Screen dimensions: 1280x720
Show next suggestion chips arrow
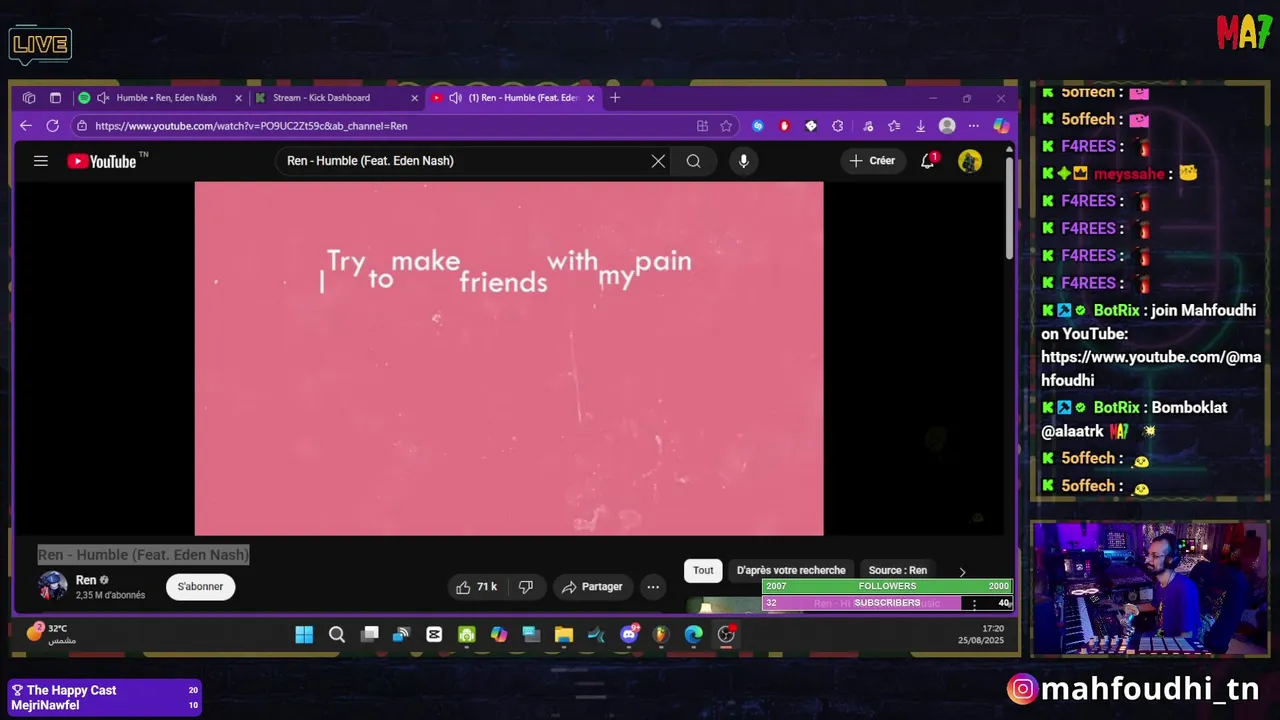point(962,572)
